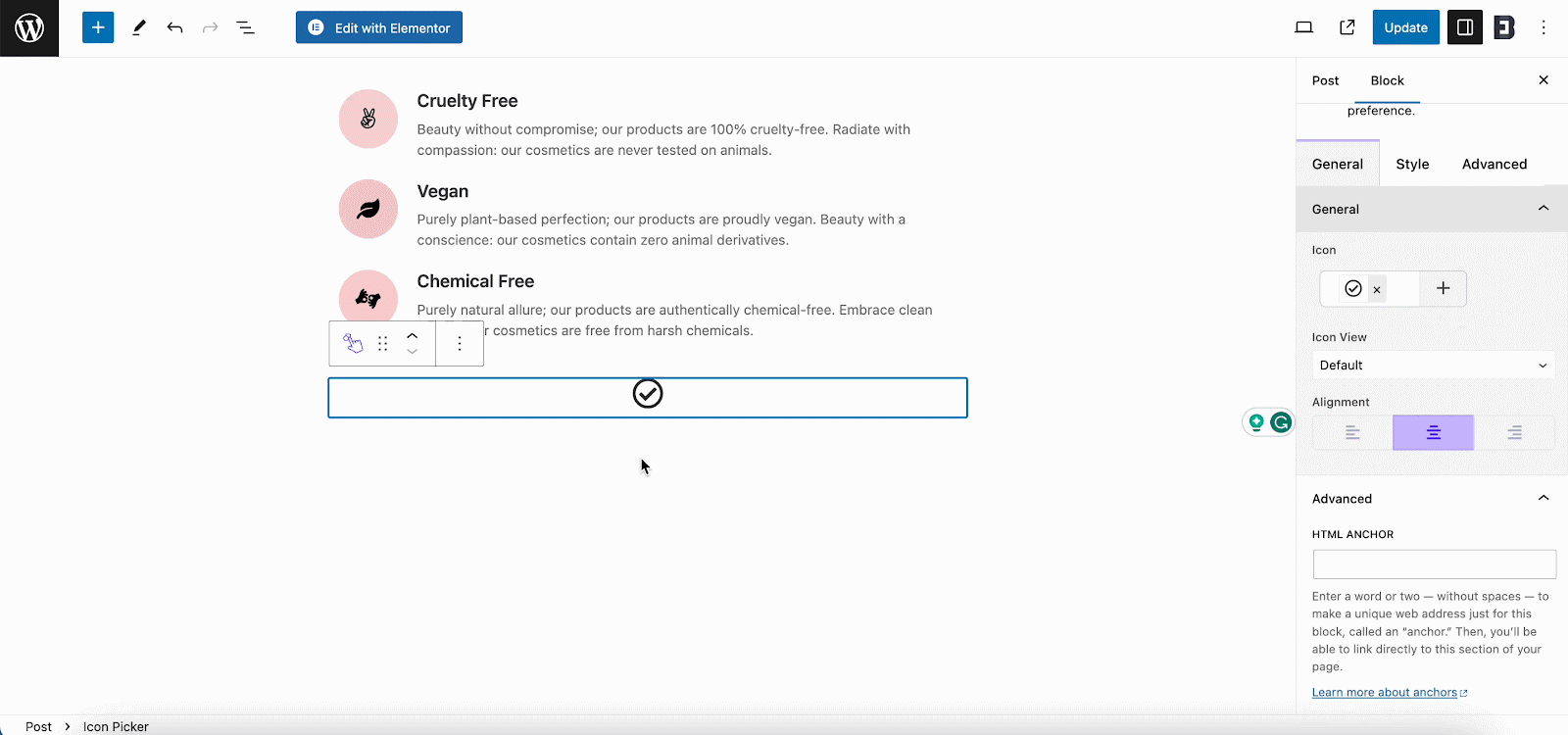Open the Grammarly widget icon
The height and width of the screenshot is (735, 1568).
1281,422
